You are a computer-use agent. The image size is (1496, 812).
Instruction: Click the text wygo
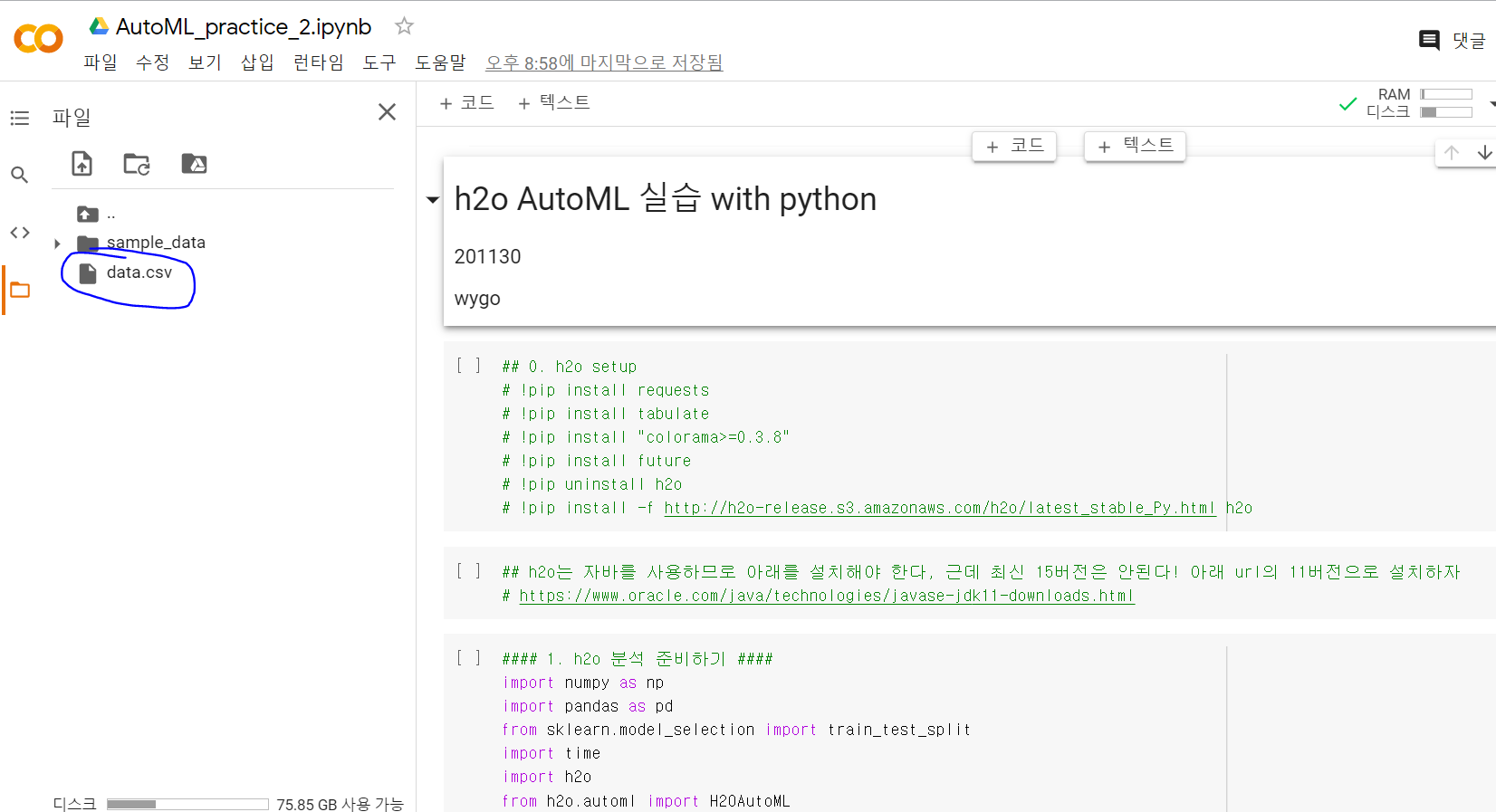click(477, 299)
